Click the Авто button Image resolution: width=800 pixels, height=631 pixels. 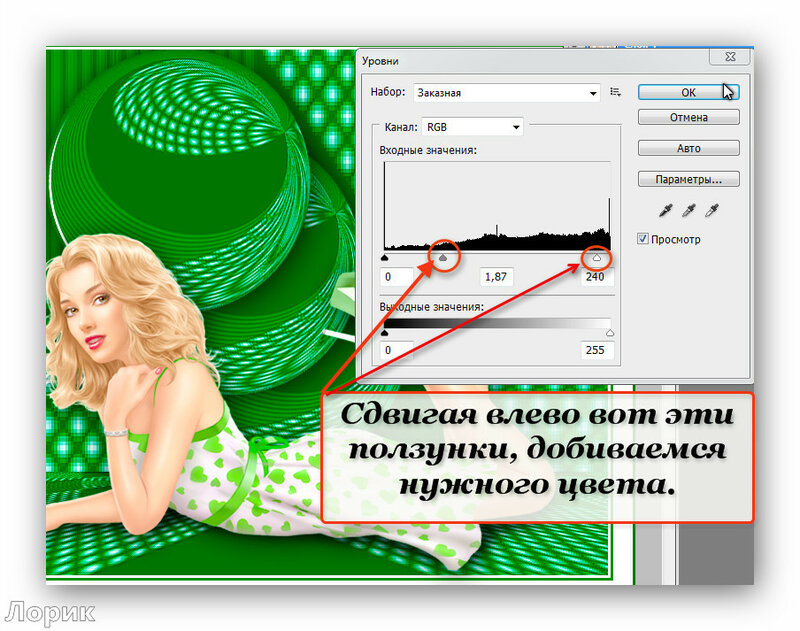[688, 148]
